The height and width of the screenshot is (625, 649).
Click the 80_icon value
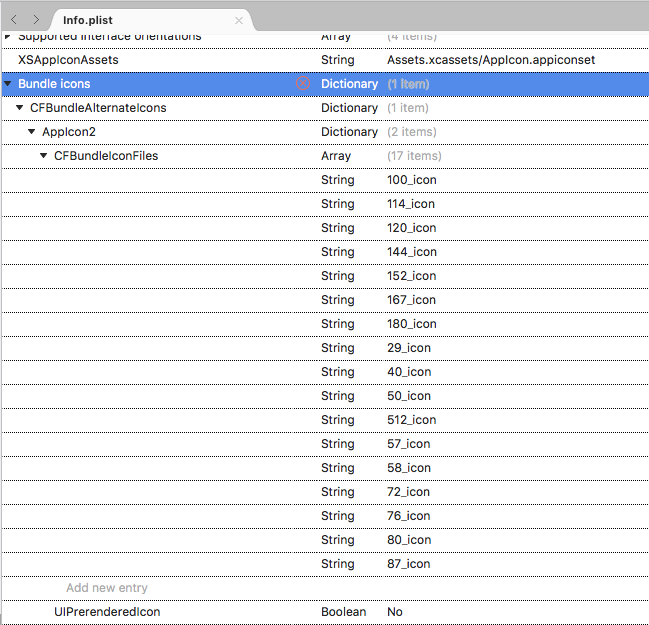point(409,540)
